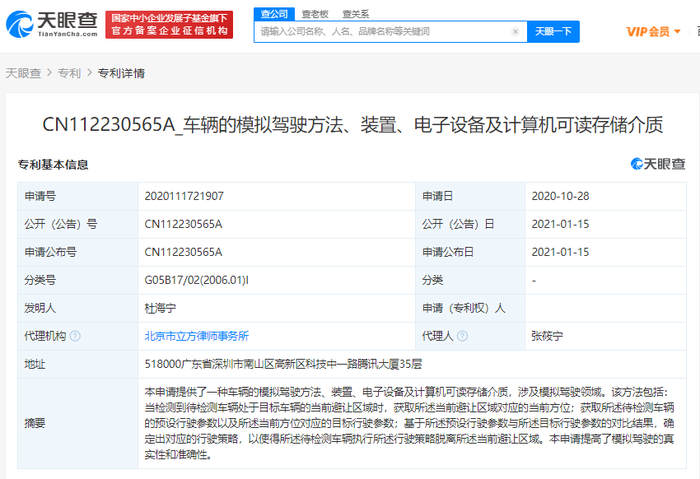Click the 申请号 row label
The image size is (700, 479).
point(40,196)
